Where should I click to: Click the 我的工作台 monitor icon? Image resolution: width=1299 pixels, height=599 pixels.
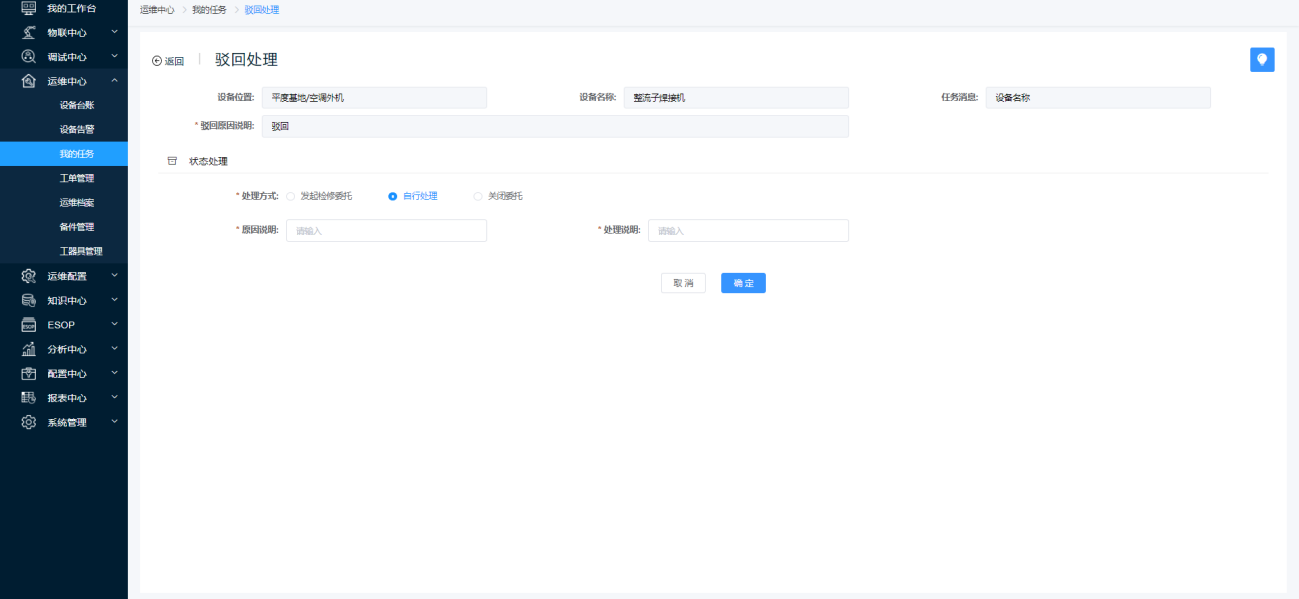pos(29,8)
